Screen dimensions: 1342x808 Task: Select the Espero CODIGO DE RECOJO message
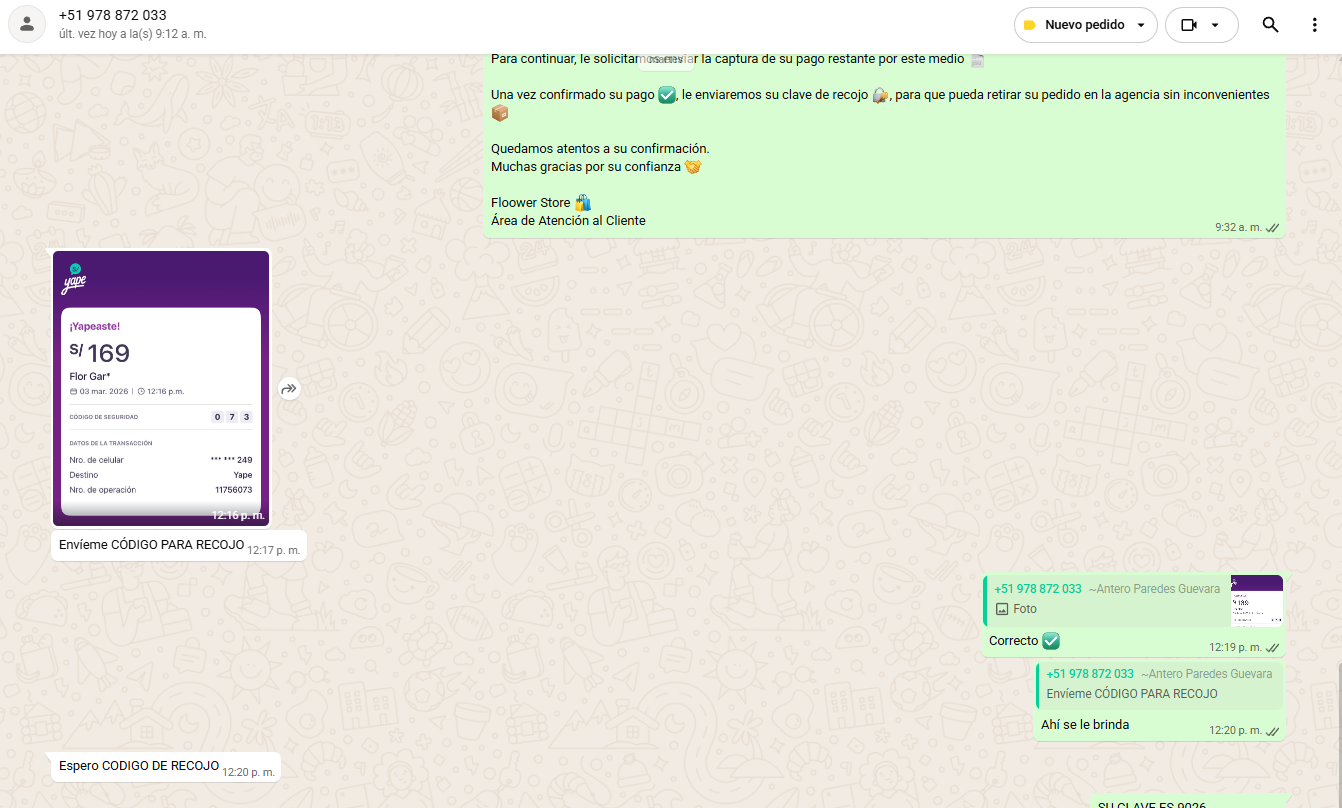[138, 766]
